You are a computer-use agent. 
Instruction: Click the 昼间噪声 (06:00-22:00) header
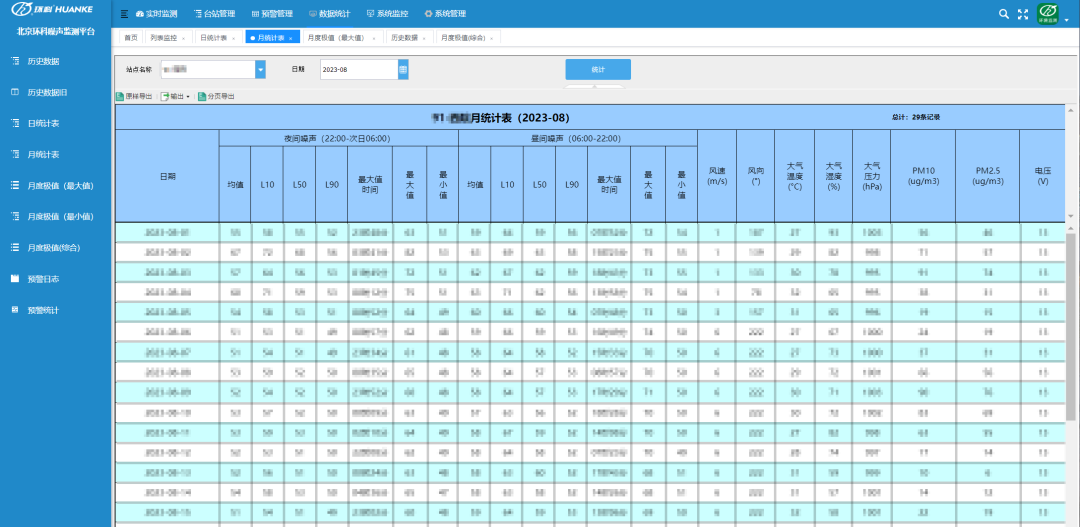tap(578, 138)
